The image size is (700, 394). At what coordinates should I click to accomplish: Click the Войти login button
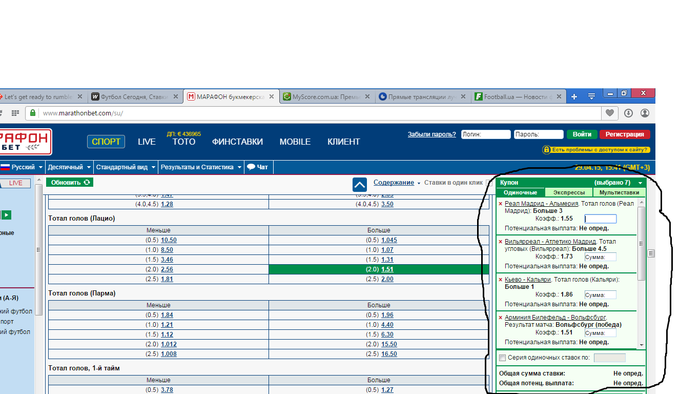(x=582, y=134)
